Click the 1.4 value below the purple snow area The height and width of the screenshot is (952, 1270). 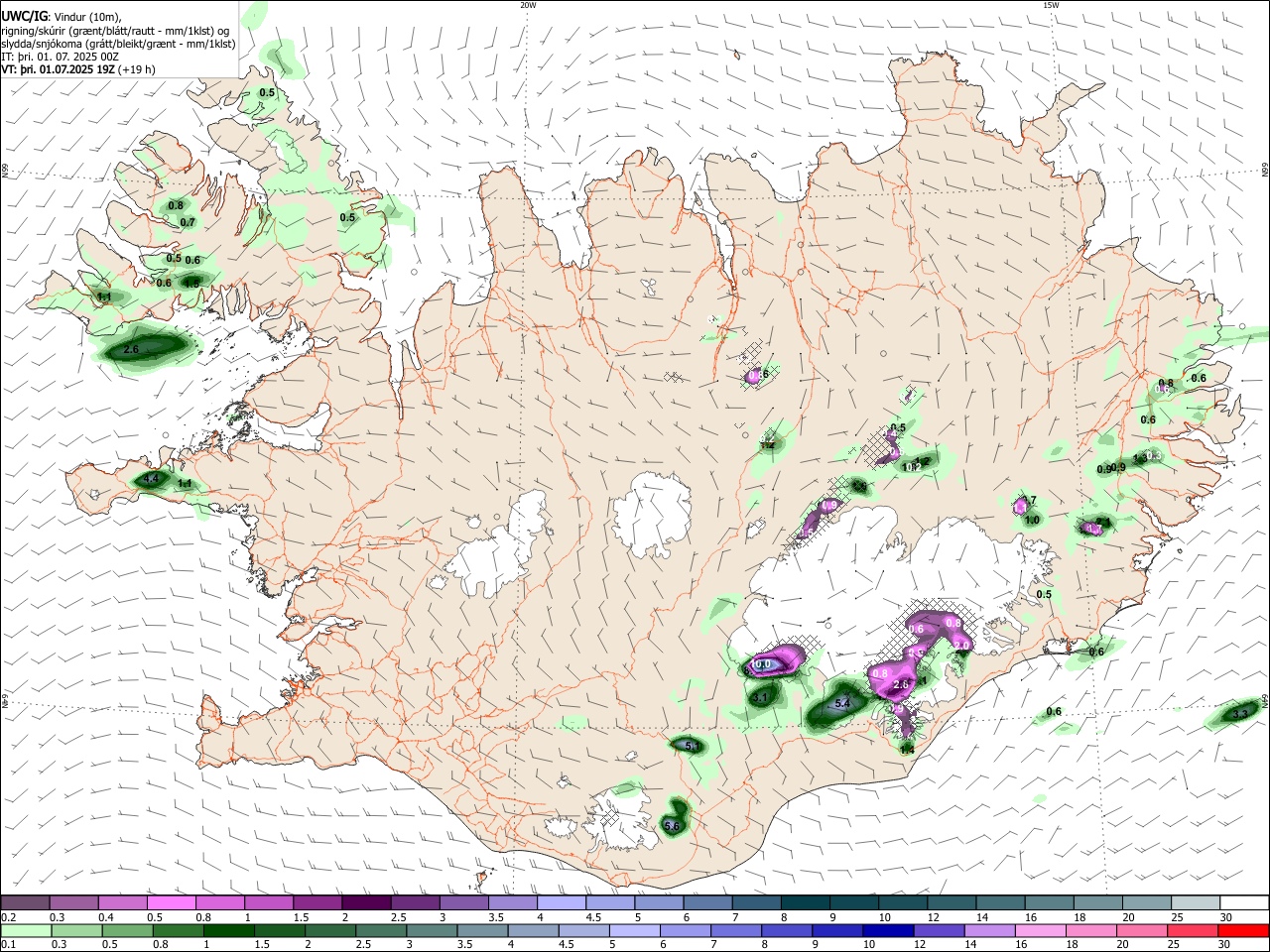[906, 750]
